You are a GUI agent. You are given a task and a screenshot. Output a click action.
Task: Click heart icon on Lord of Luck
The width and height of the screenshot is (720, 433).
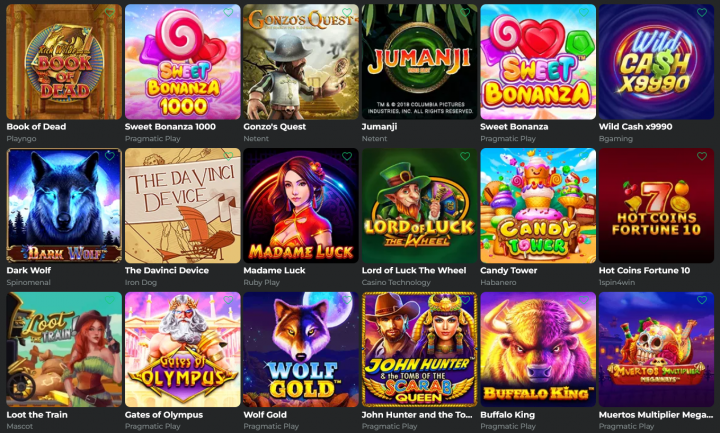[x=465, y=157]
